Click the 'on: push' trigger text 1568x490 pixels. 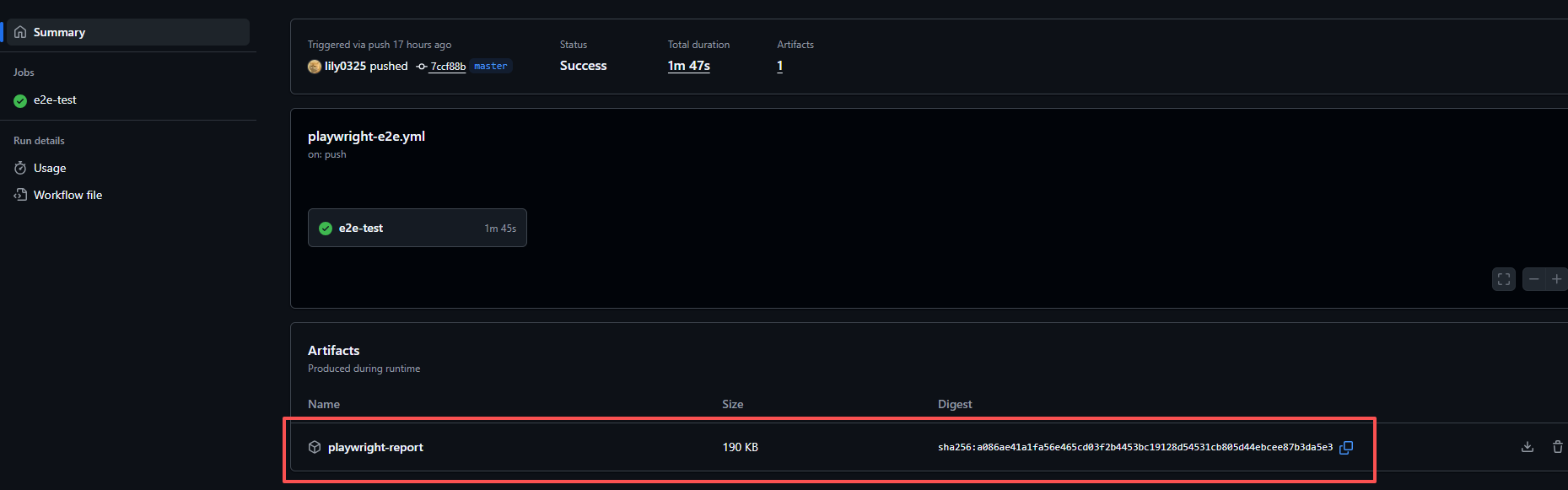tap(327, 154)
